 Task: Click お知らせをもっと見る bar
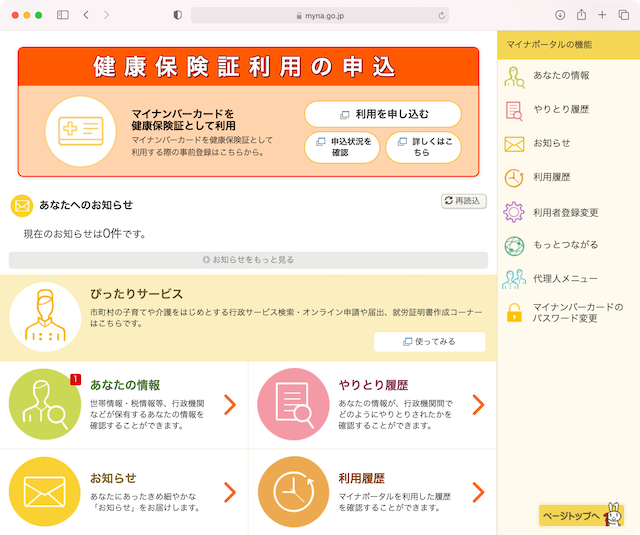coord(248,260)
